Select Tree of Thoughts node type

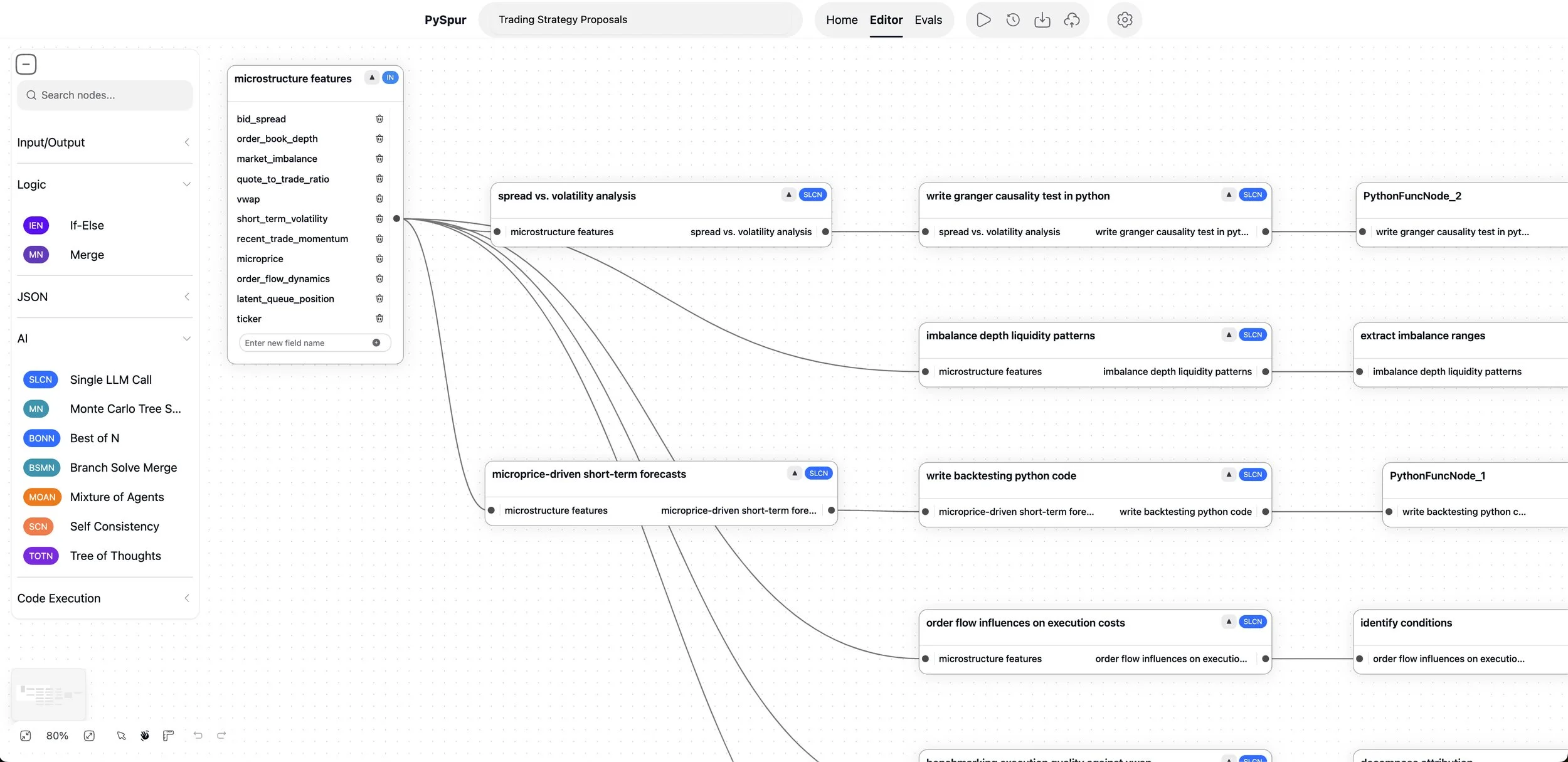pyautogui.click(x=115, y=556)
